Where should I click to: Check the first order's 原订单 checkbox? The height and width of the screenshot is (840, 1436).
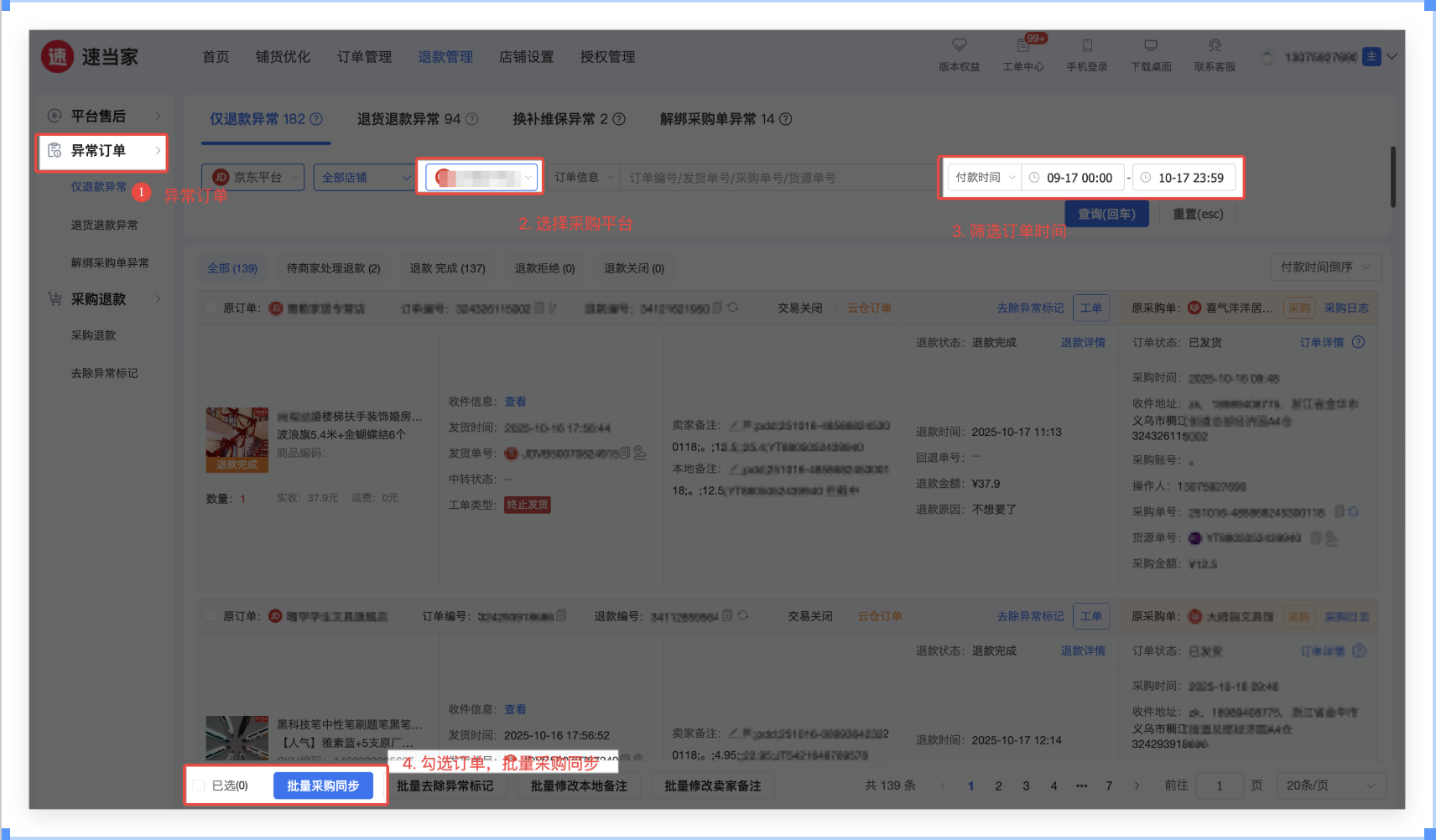211,309
